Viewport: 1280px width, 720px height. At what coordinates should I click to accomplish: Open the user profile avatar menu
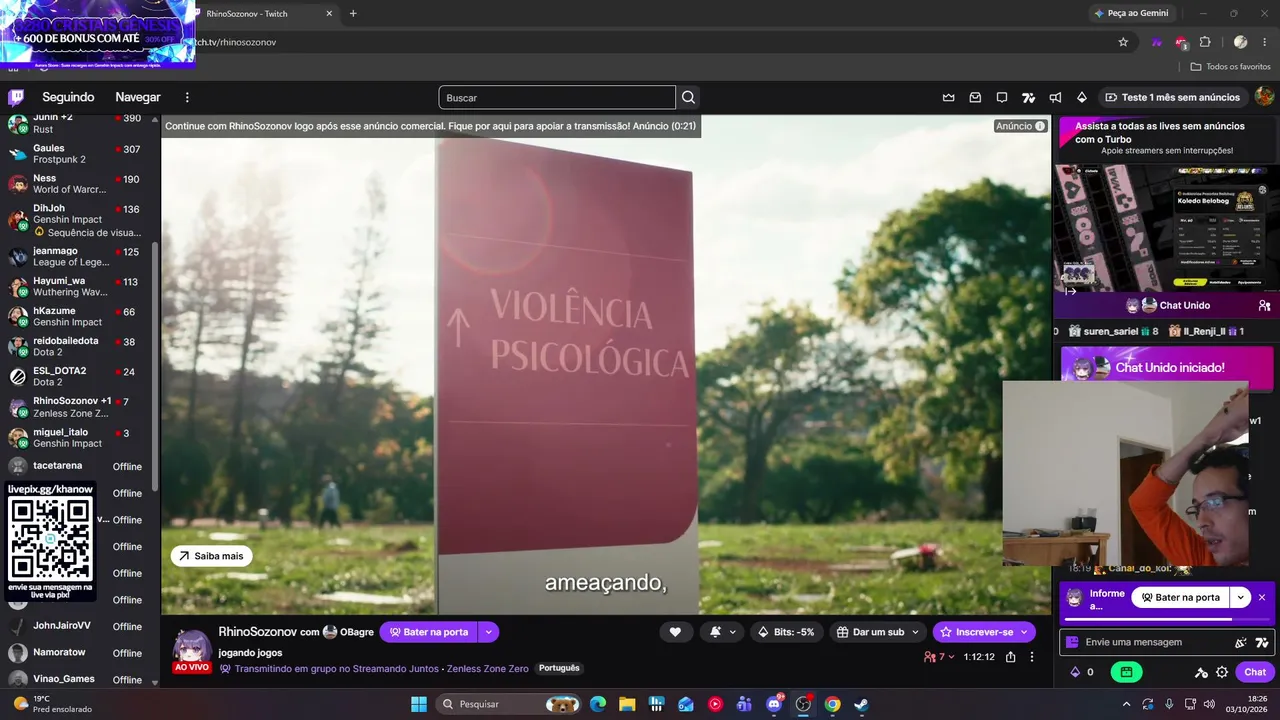1264,96
